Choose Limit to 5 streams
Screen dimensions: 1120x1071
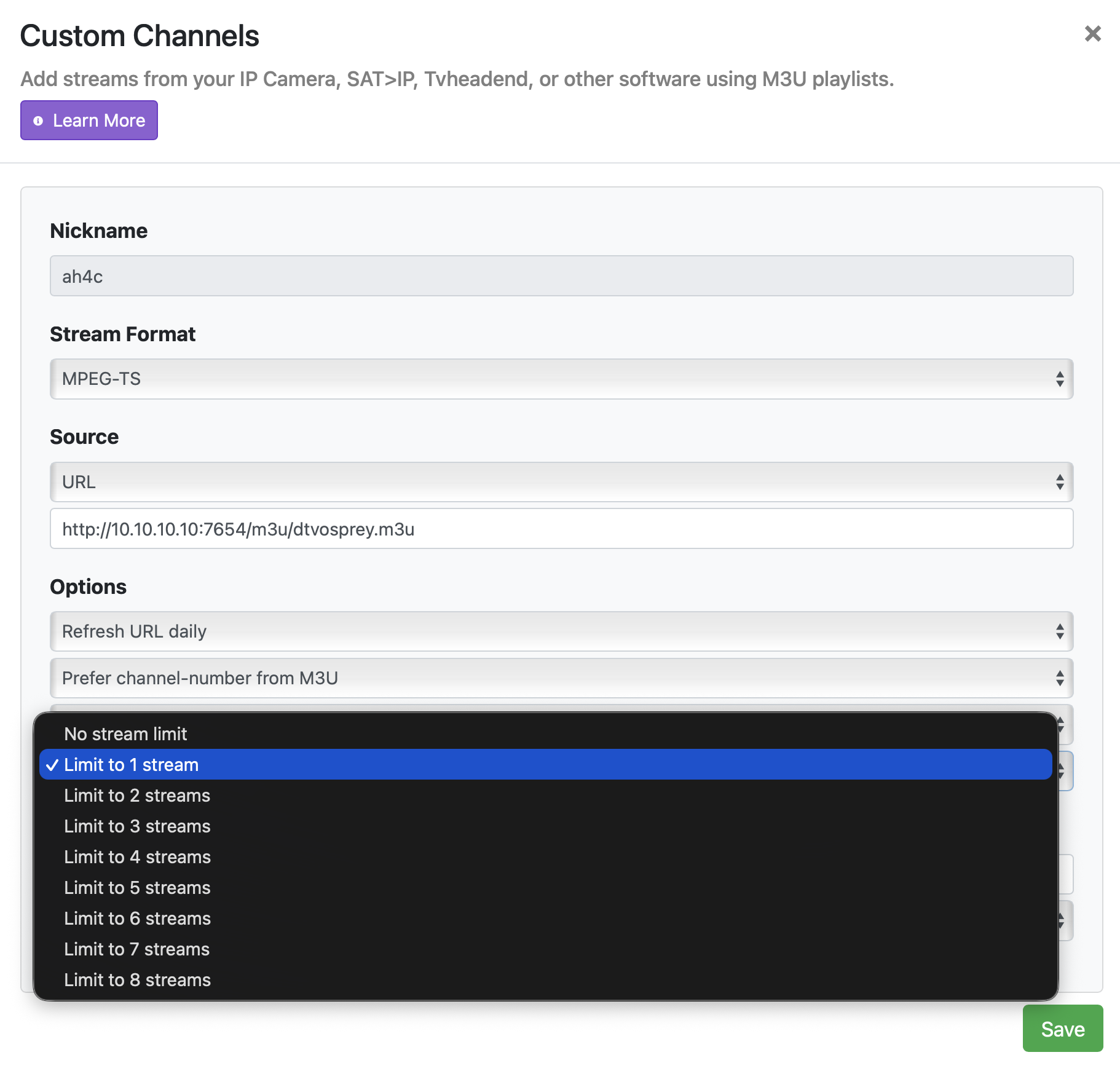pyautogui.click(x=137, y=888)
